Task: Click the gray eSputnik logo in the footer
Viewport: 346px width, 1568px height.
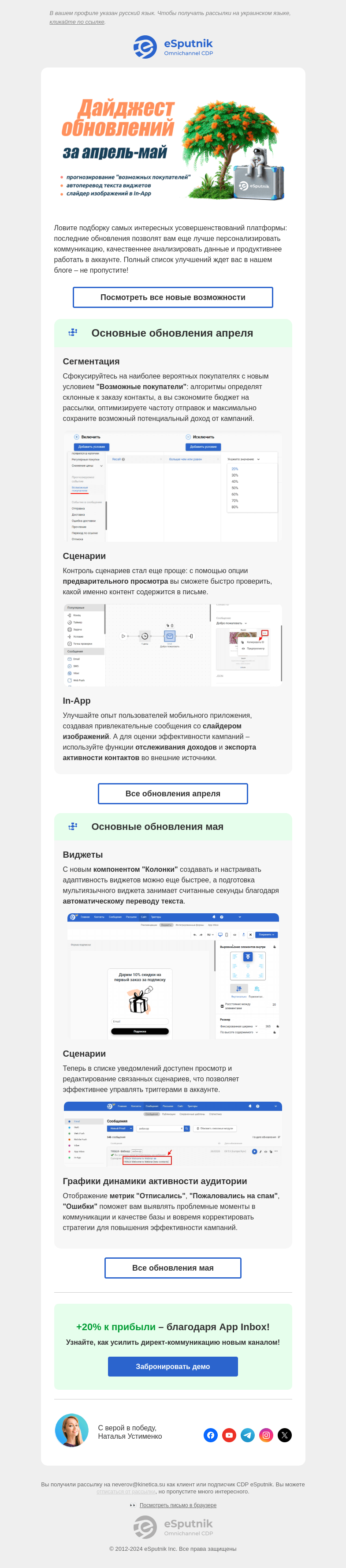Action: pyautogui.click(x=173, y=1527)
